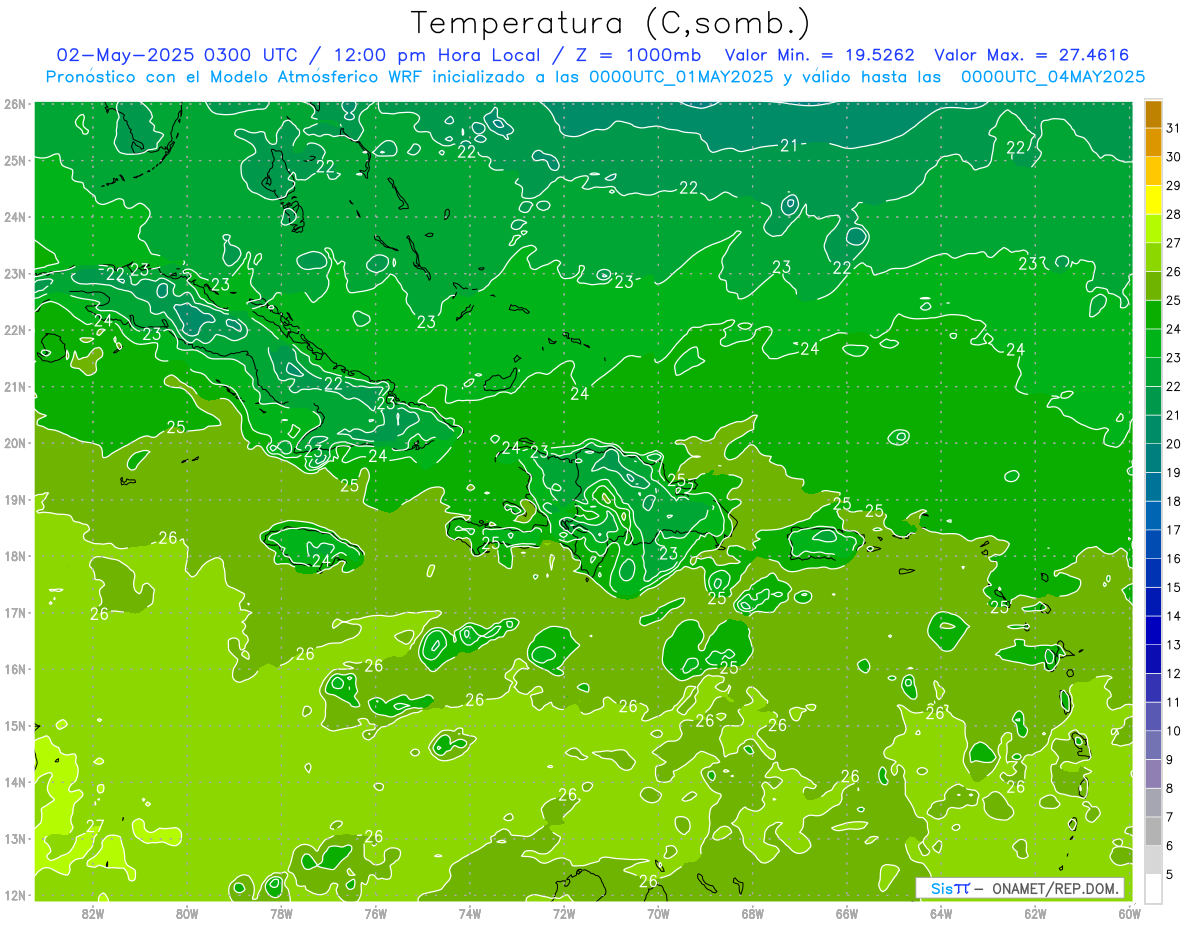Click the "Temperatura (C,somb.)" chart title

[611, 23]
